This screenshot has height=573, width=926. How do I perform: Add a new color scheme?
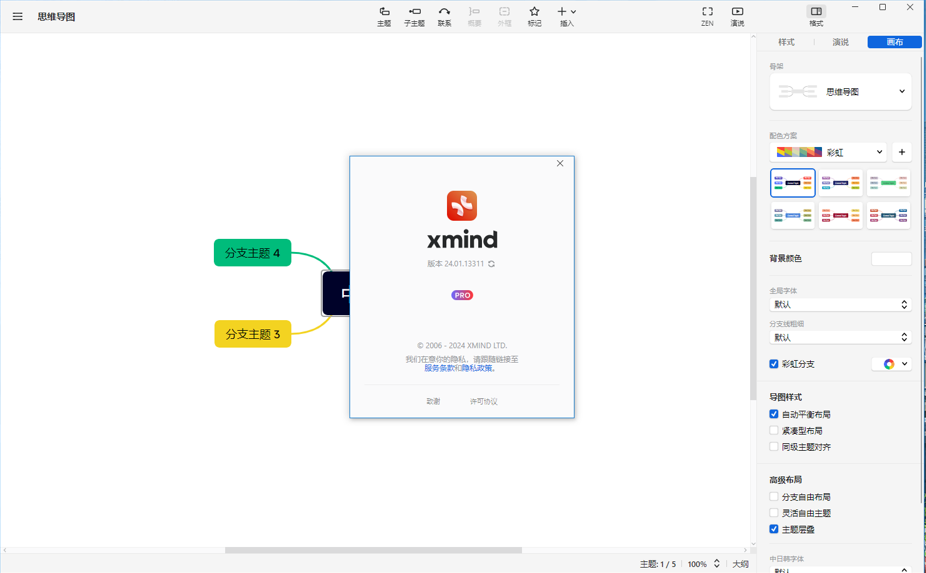point(902,152)
